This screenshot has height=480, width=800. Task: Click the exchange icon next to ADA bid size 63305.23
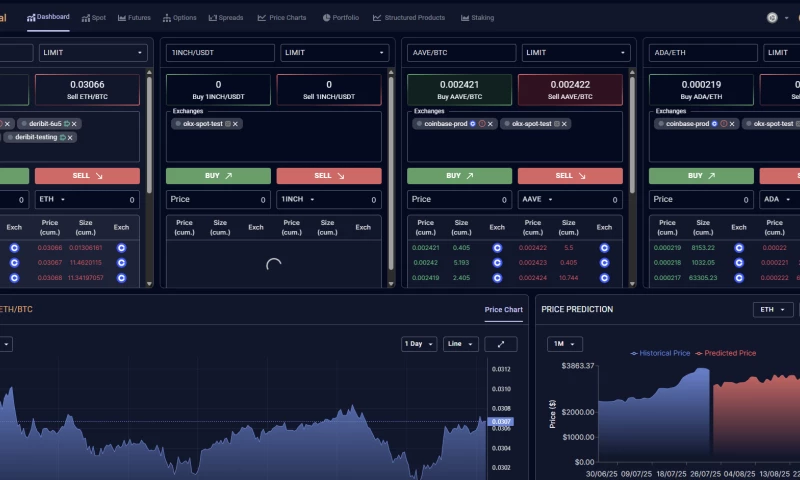point(739,278)
